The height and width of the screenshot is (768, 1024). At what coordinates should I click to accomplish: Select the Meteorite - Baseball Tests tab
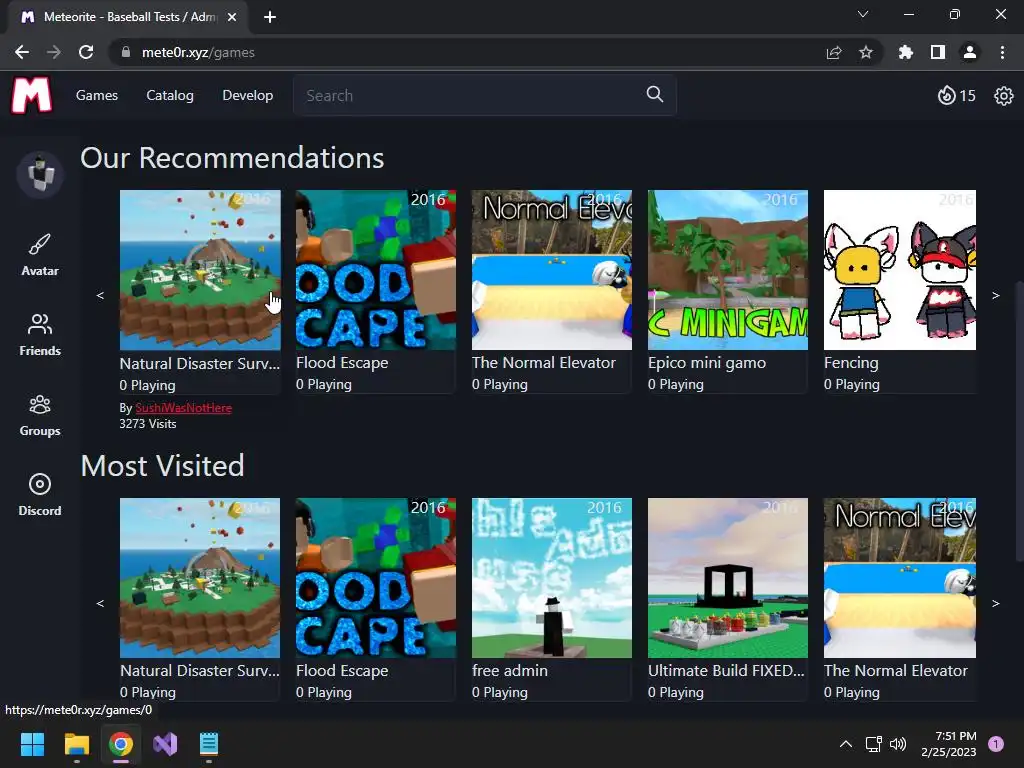pos(129,17)
